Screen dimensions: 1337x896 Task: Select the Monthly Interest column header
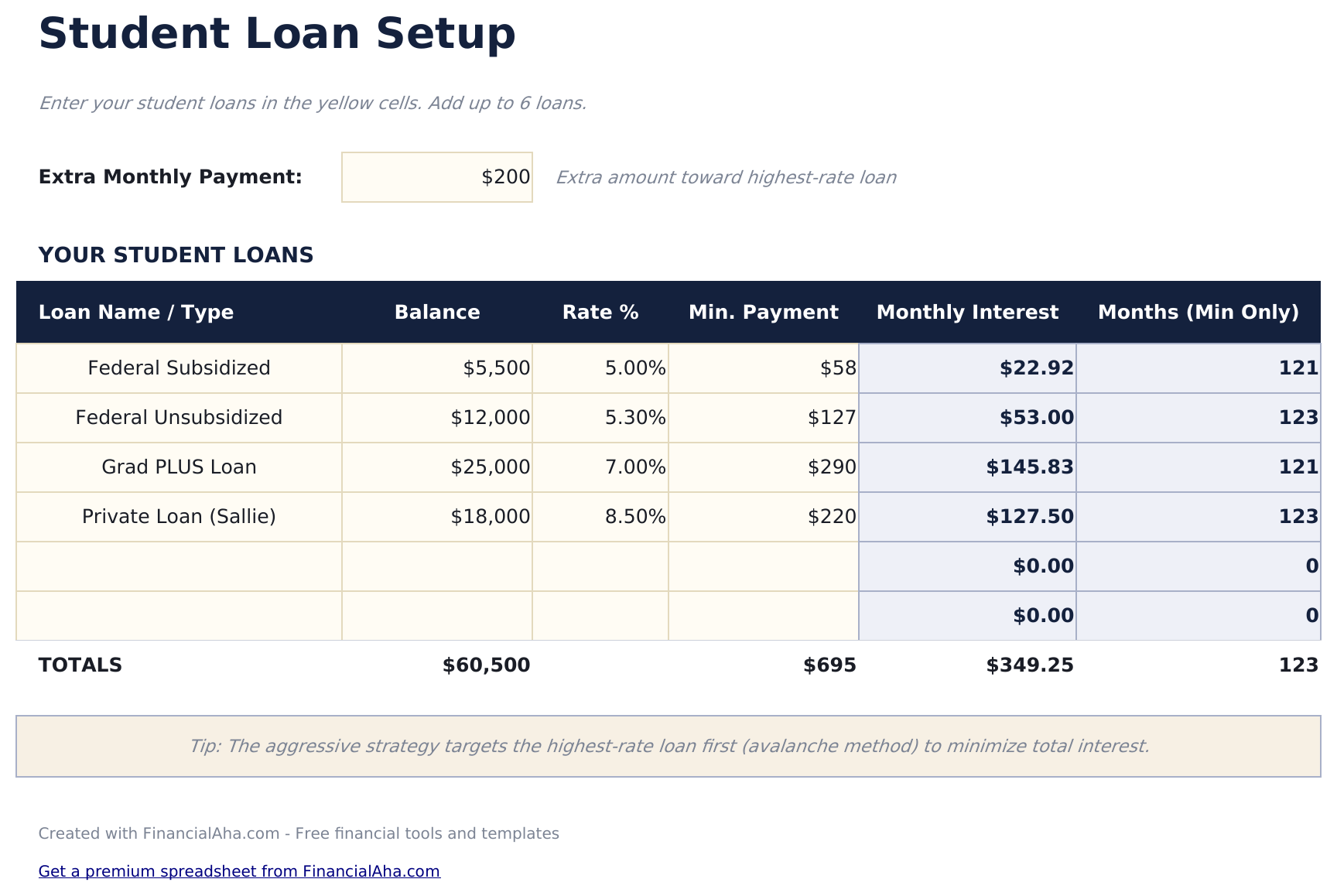pos(968,312)
